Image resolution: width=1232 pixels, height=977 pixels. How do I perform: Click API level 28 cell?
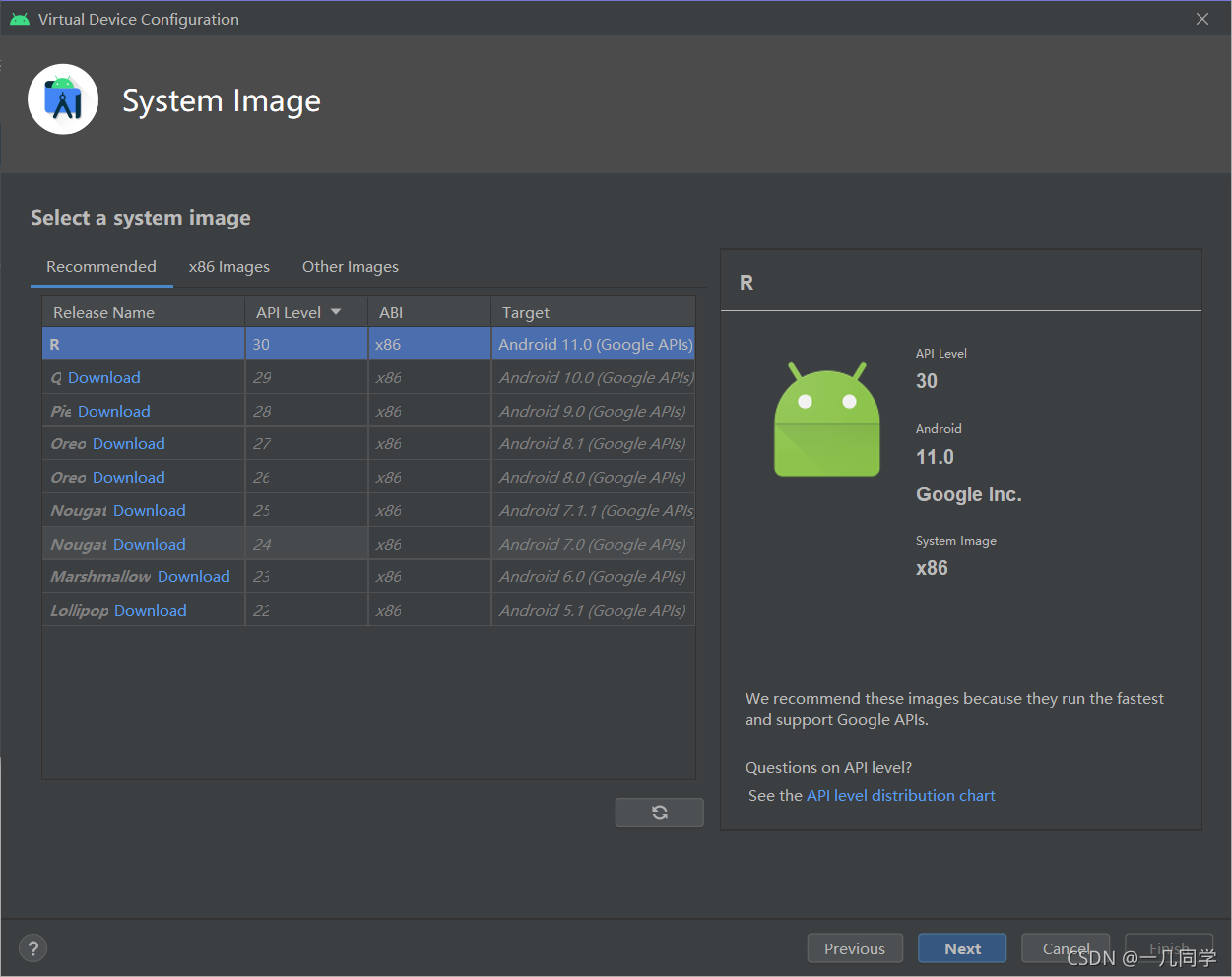tap(306, 412)
